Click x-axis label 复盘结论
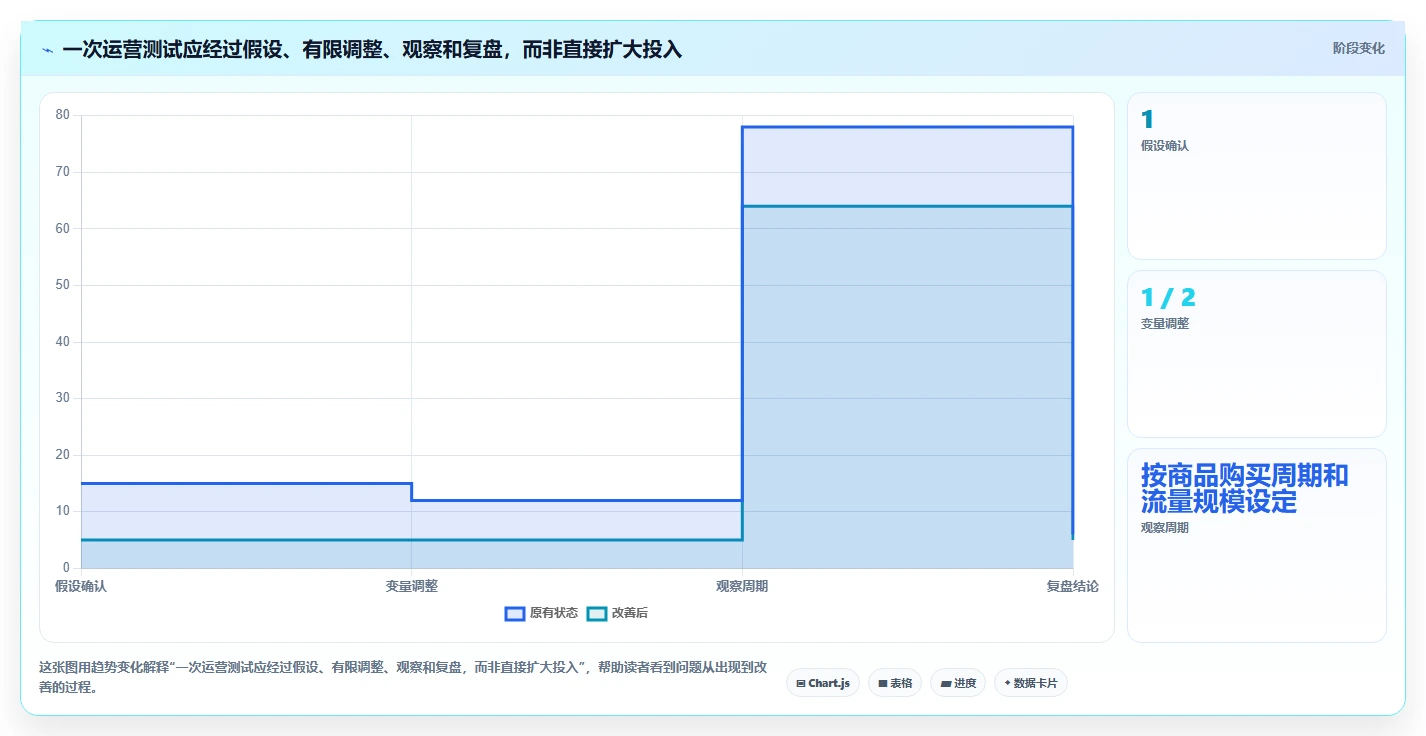 1073,587
